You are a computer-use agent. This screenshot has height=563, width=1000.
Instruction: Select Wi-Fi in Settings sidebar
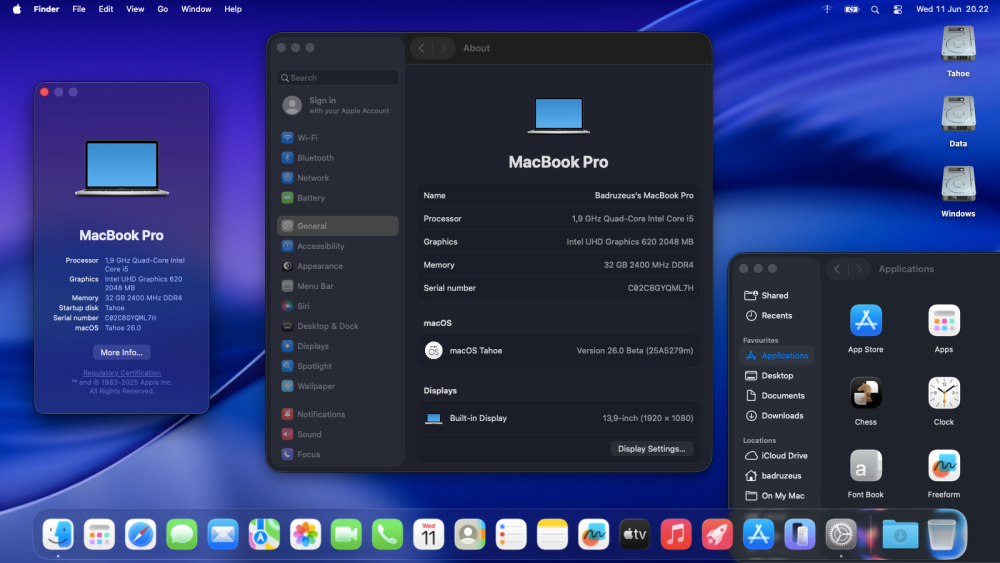pos(338,138)
